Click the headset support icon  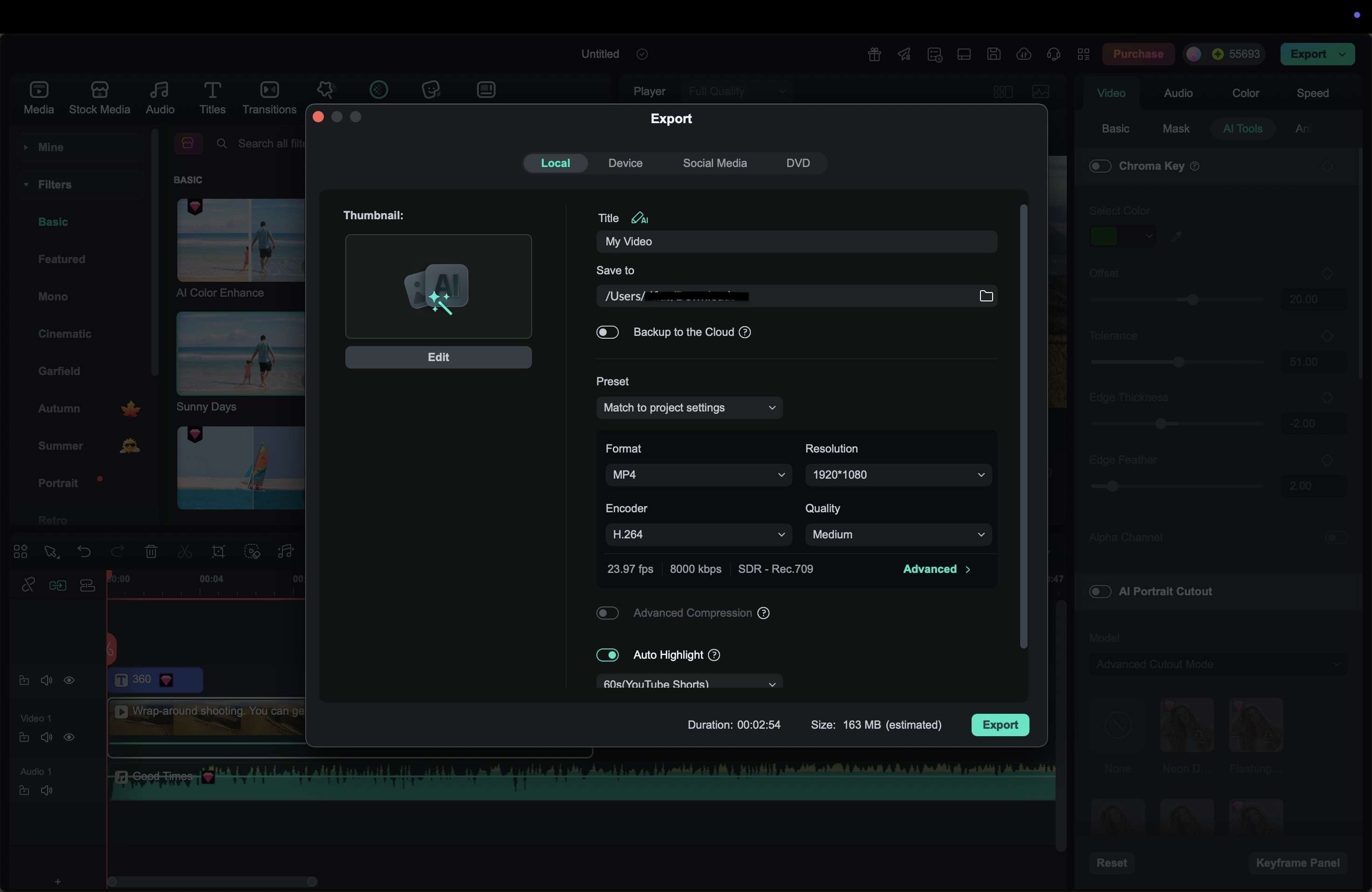tap(1053, 54)
